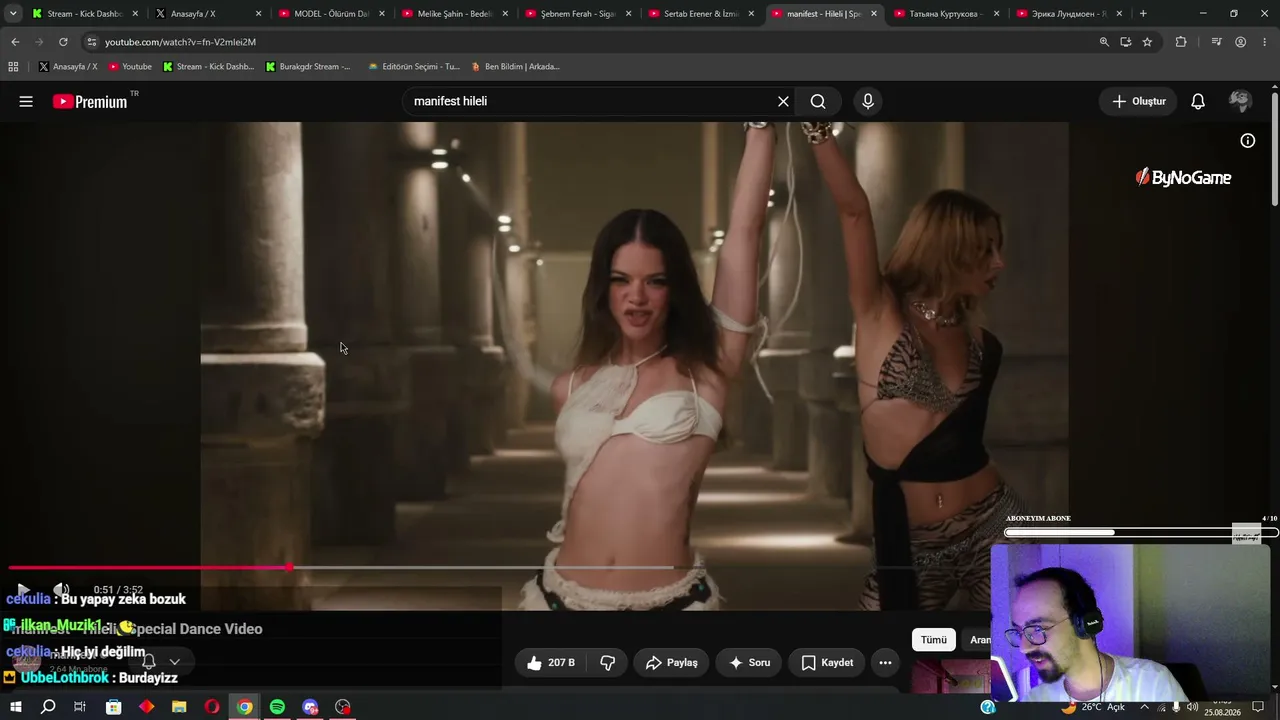Open YouTube notifications bell
The image size is (1280, 720).
point(1198,101)
